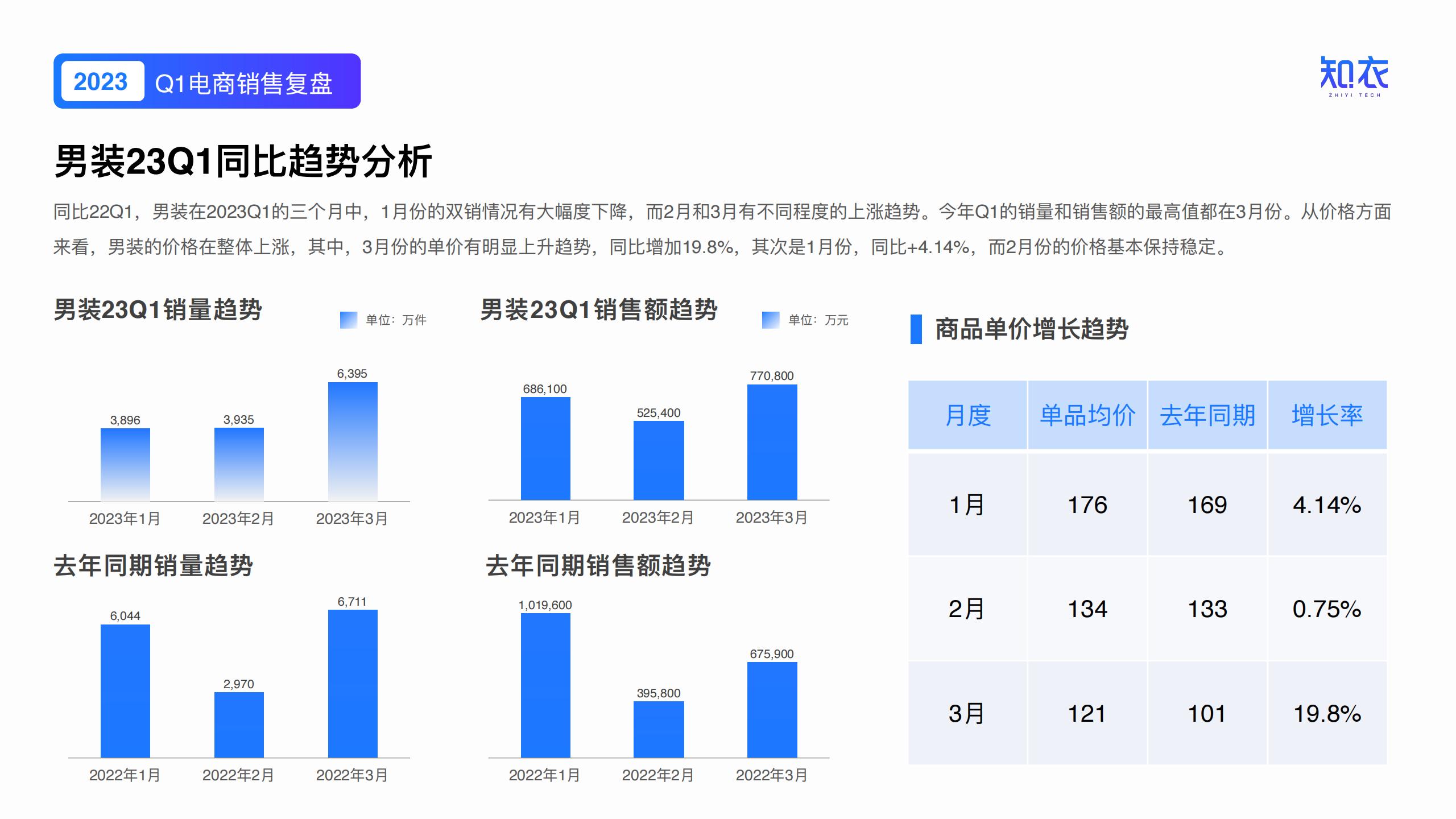Click the 2022年1月 revenue bar 1,019,600
Image resolution: width=1456 pixels, height=819 pixels.
coord(545,685)
